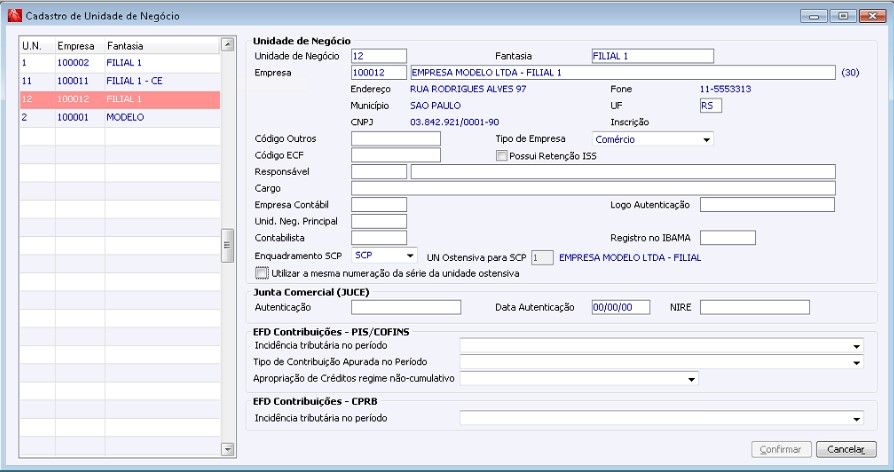Focus Empresa Contábil field
894x472 pixels.
379,205
